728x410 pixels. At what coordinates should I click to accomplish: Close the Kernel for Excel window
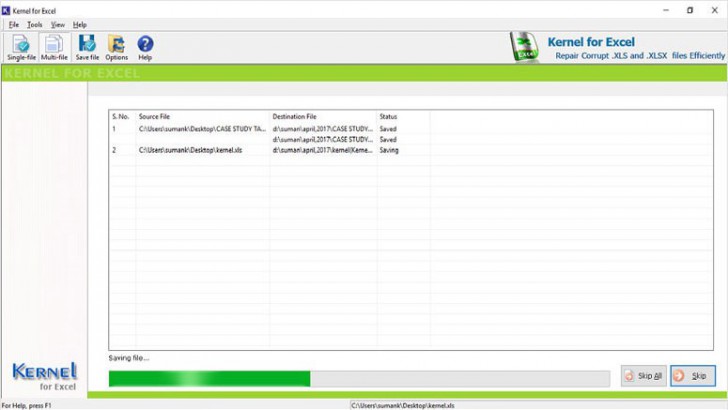coord(715,10)
